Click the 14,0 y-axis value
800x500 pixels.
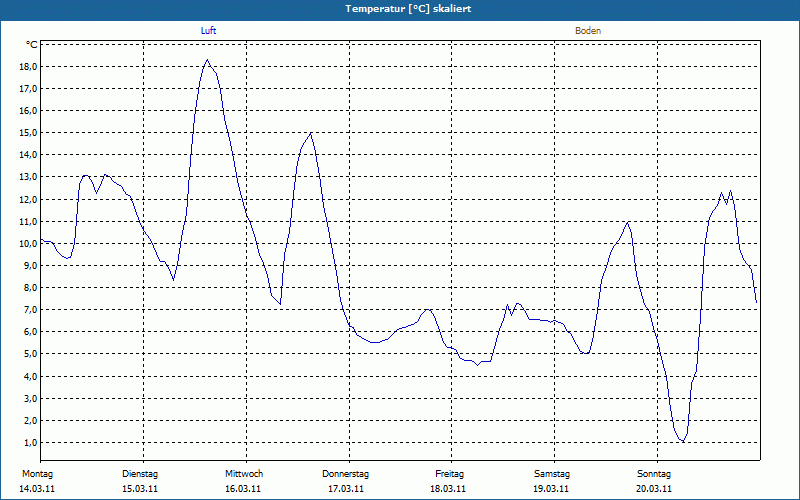tap(28, 155)
